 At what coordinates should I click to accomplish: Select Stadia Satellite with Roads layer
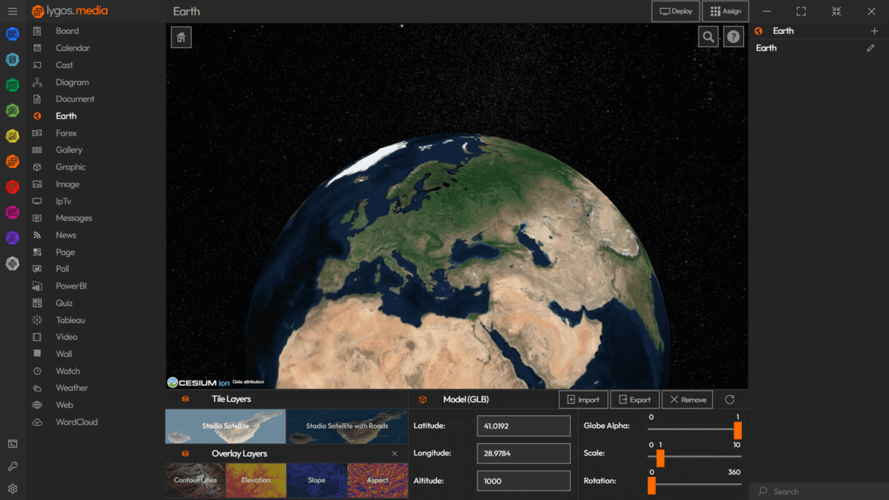pyautogui.click(x=347, y=426)
